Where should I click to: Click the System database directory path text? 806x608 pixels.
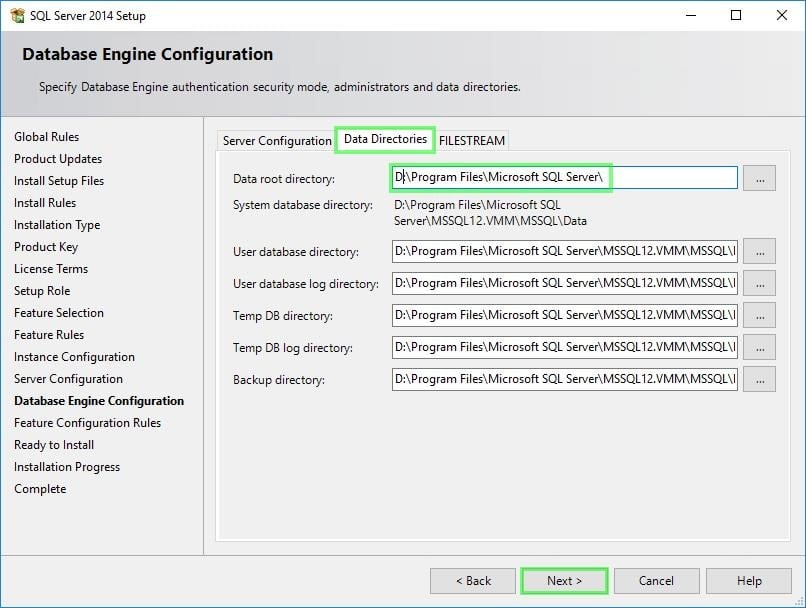click(x=490, y=213)
